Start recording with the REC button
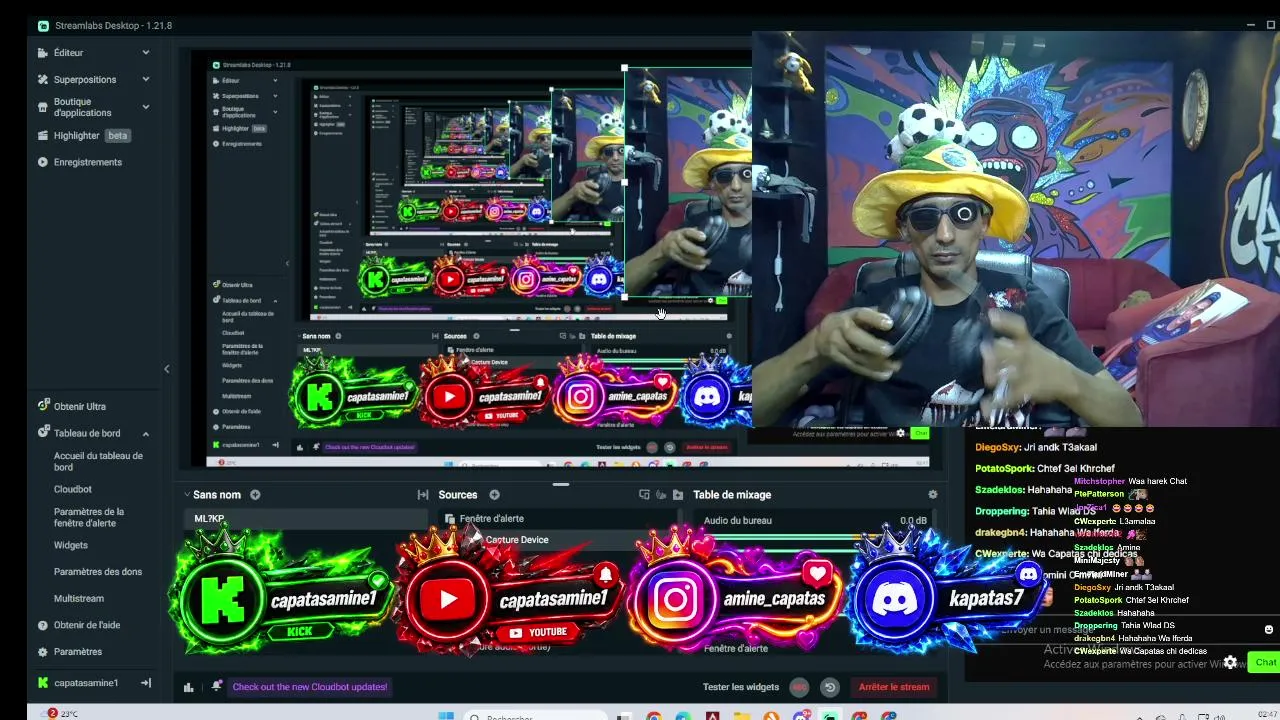 799,687
